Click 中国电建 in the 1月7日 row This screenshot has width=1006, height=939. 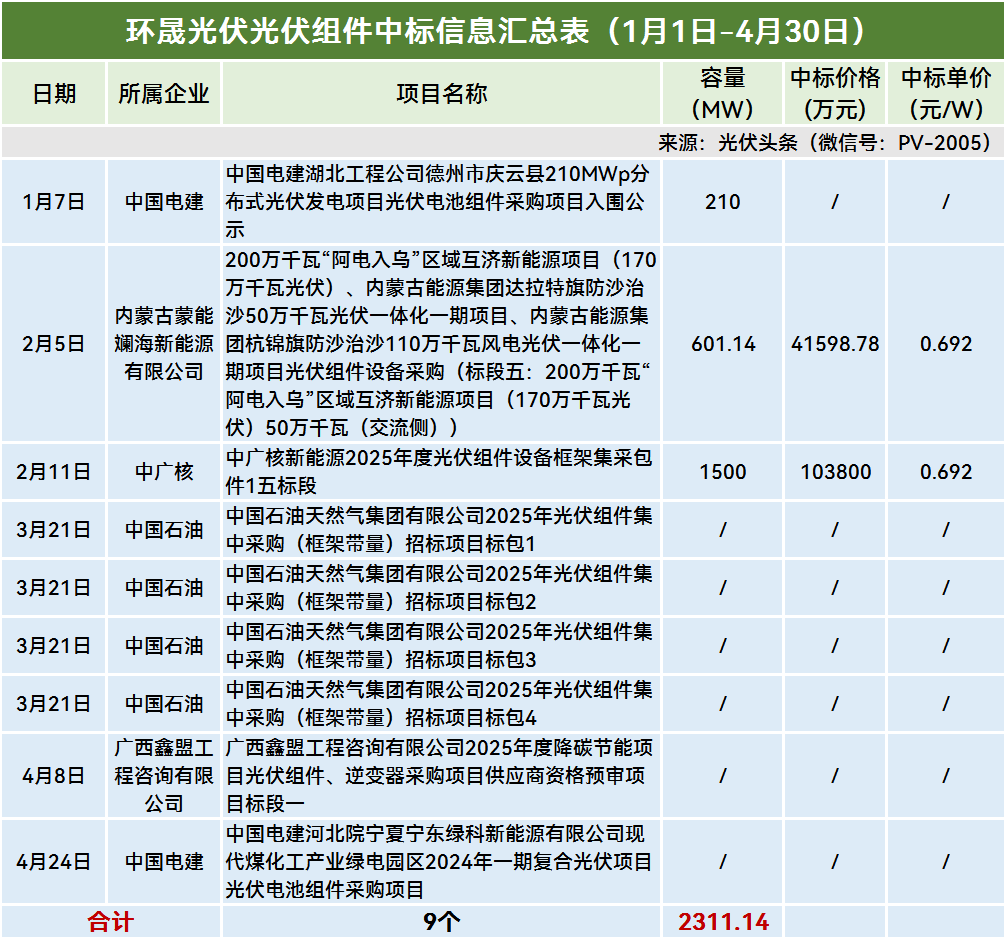pyautogui.click(x=164, y=201)
